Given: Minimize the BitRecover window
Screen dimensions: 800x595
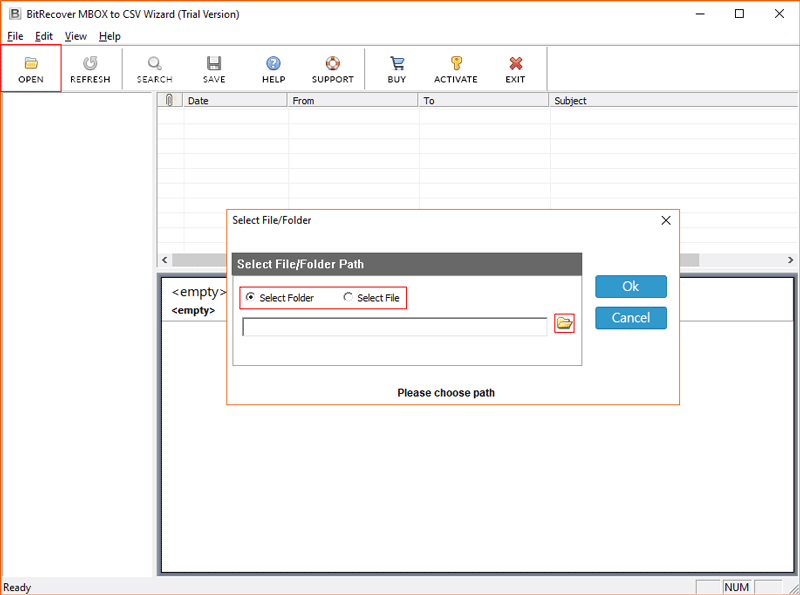Looking at the screenshot, I should tap(700, 14).
